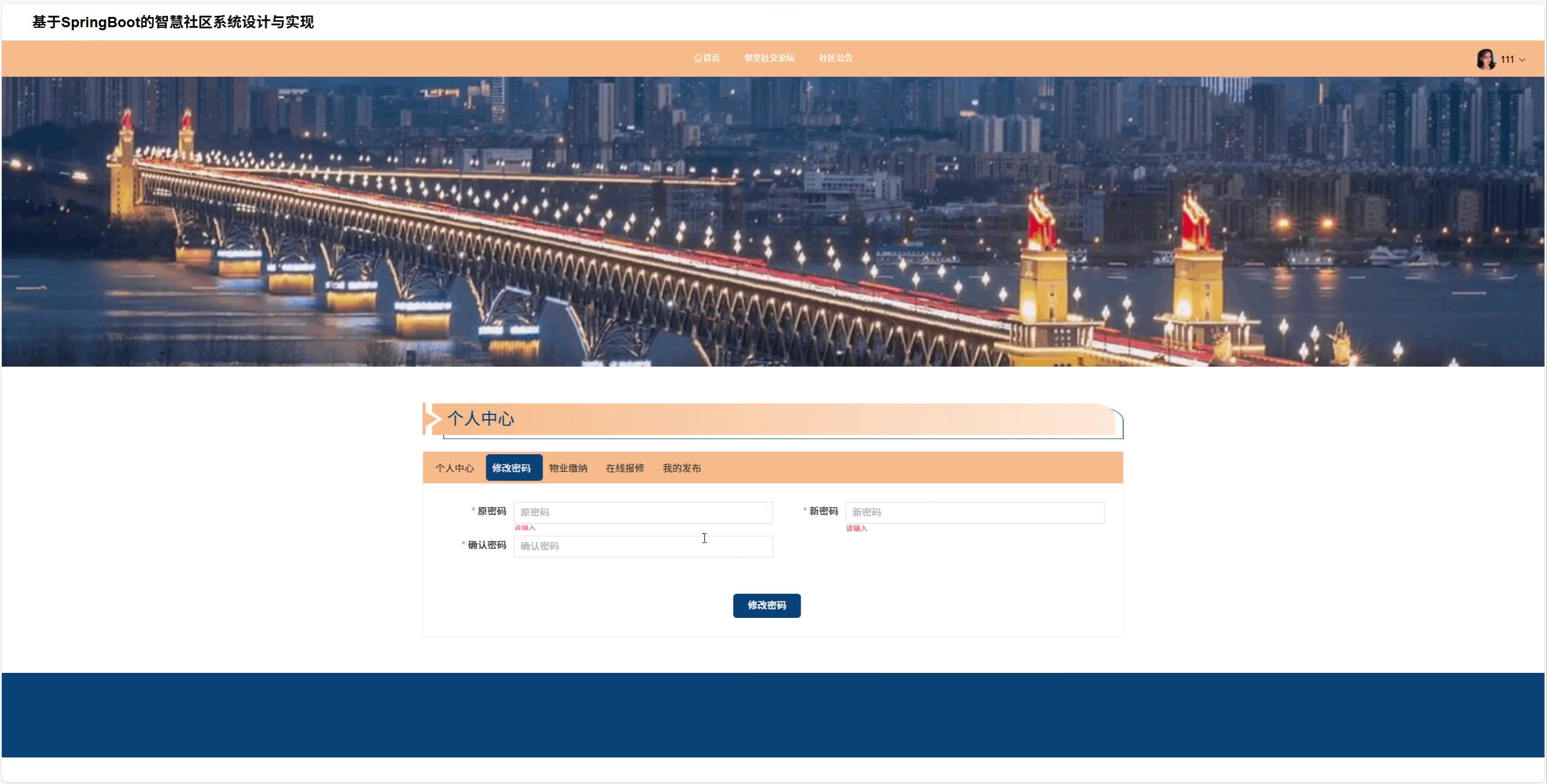Image resolution: width=1547 pixels, height=784 pixels.
Task: Click the user avatar picture
Action: tap(1485, 59)
